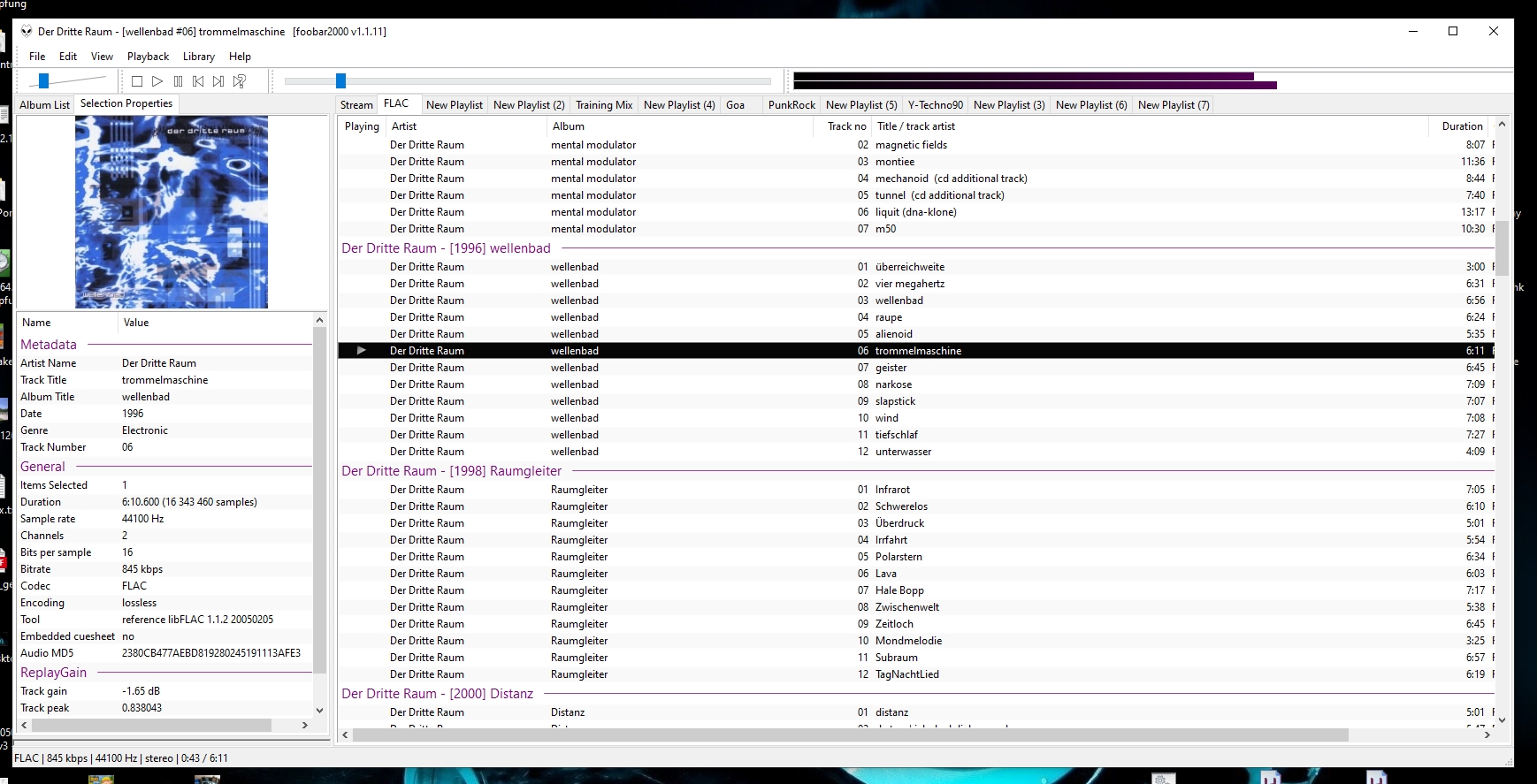Select the track 'magnetic fields'

click(x=915, y=145)
